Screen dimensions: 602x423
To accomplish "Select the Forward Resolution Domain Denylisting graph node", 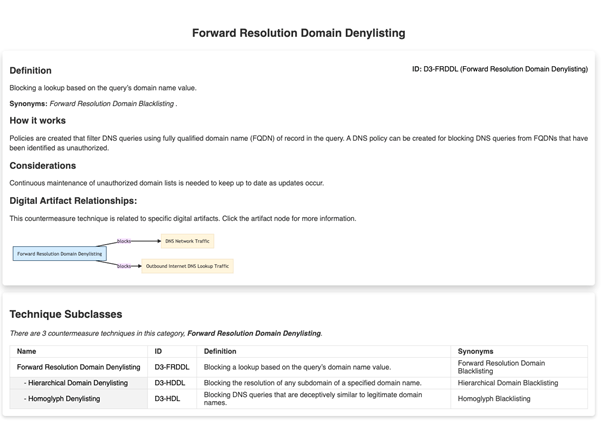I will [60, 254].
